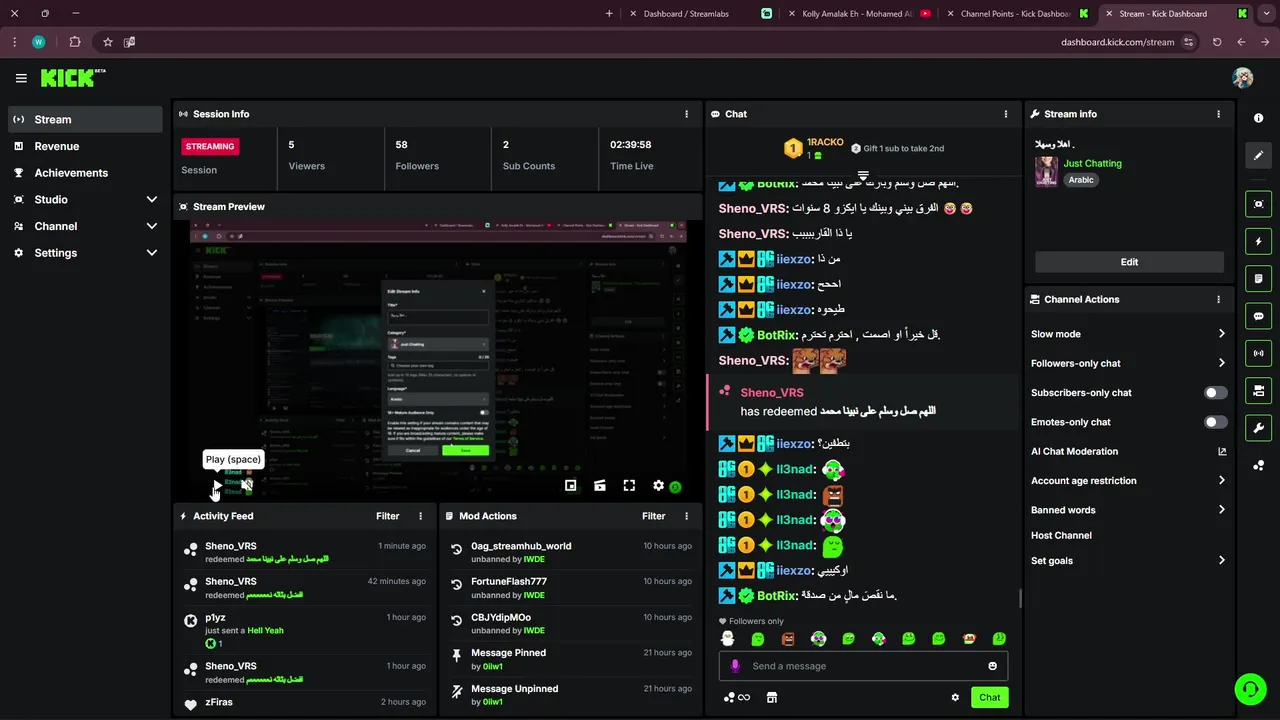Click Filter in Activity Feed header
This screenshot has width=1280, height=720.
click(387, 516)
